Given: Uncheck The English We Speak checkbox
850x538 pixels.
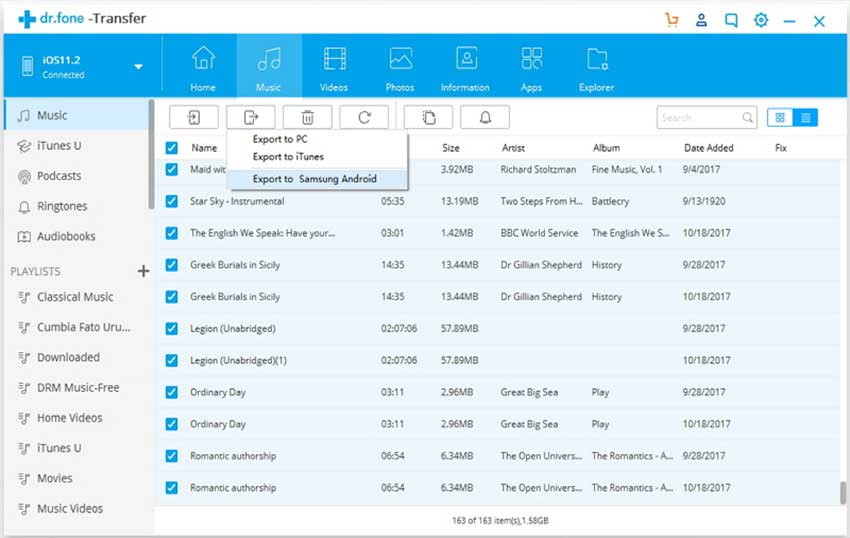Looking at the screenshot, I should (172, 233).
